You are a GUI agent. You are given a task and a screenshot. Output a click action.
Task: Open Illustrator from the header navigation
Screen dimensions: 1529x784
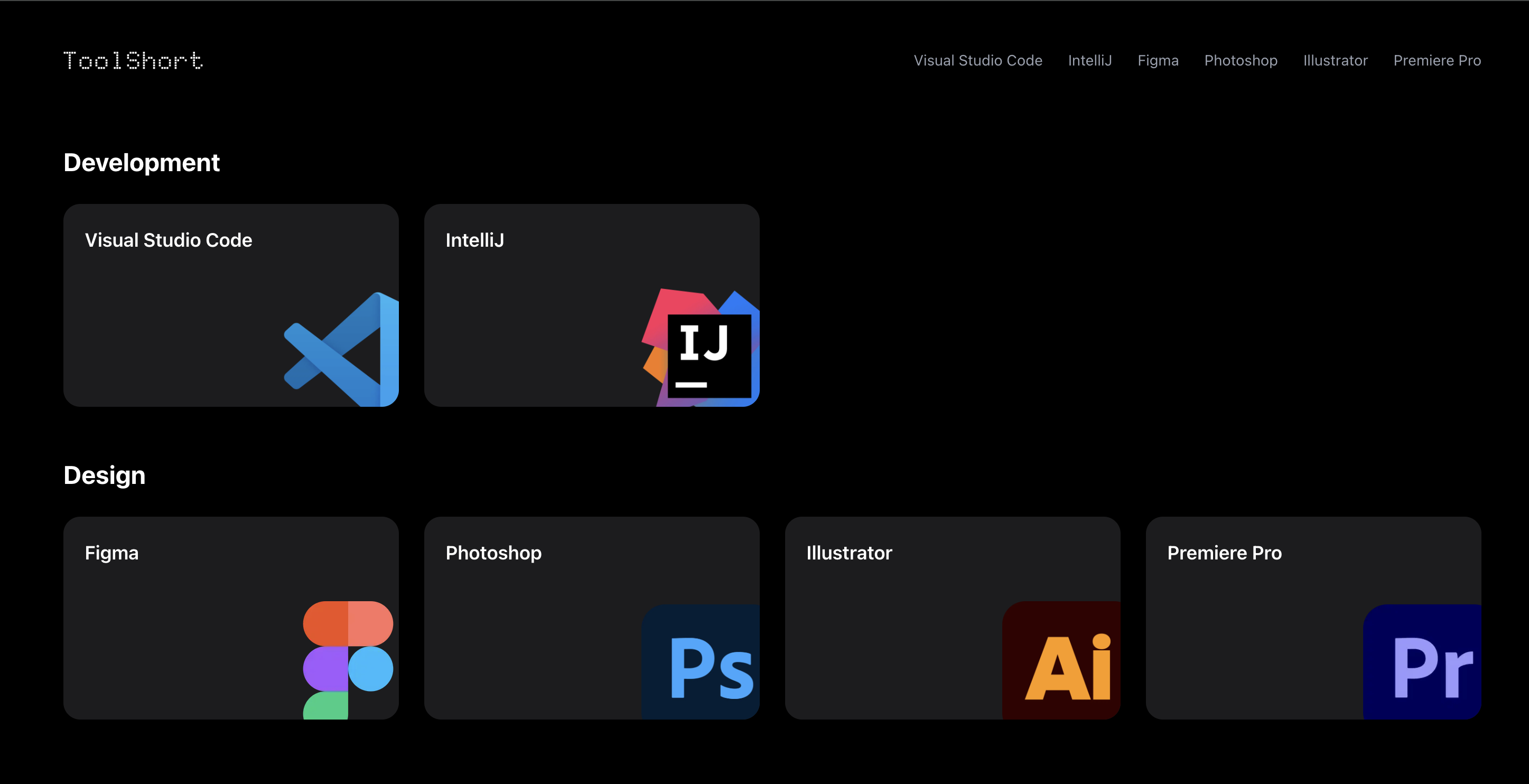(1335, 61)
